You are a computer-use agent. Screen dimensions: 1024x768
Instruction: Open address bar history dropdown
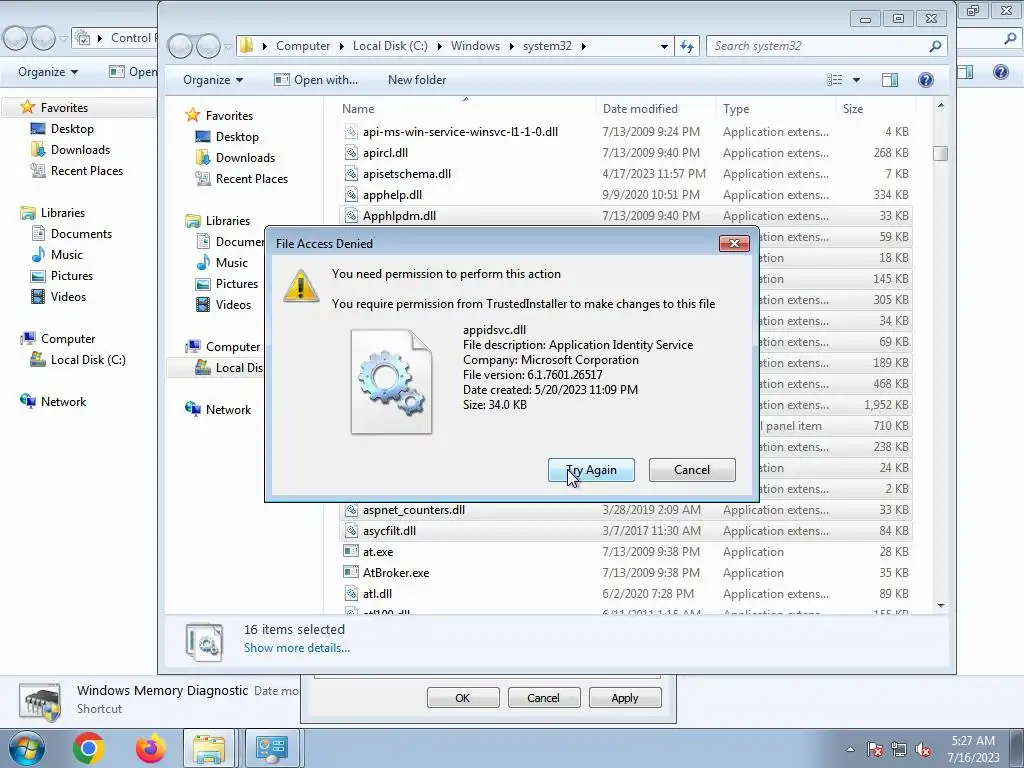(664, 46)
